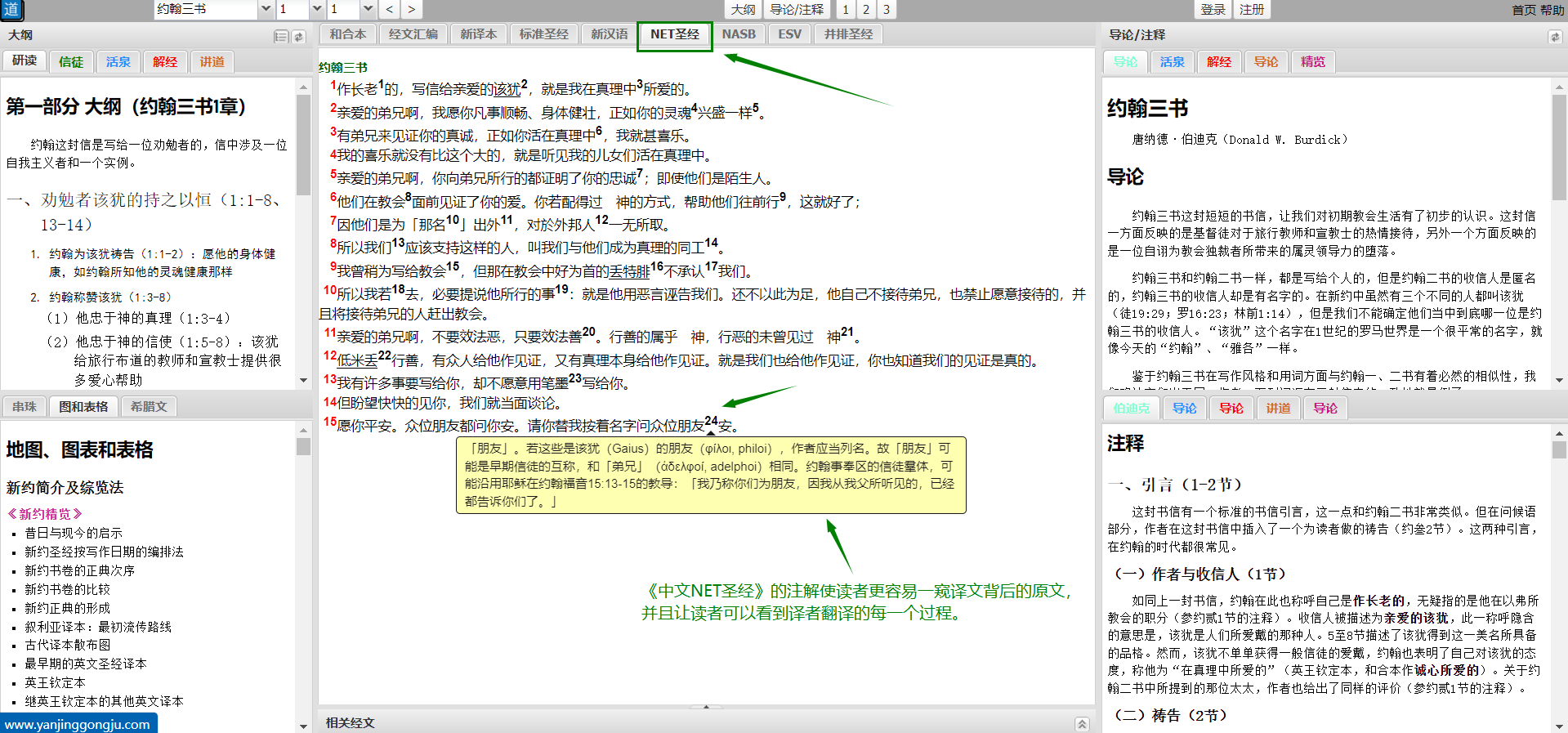Go to previous chapter with < button
1568x733 pixels.
click(390, 10)
